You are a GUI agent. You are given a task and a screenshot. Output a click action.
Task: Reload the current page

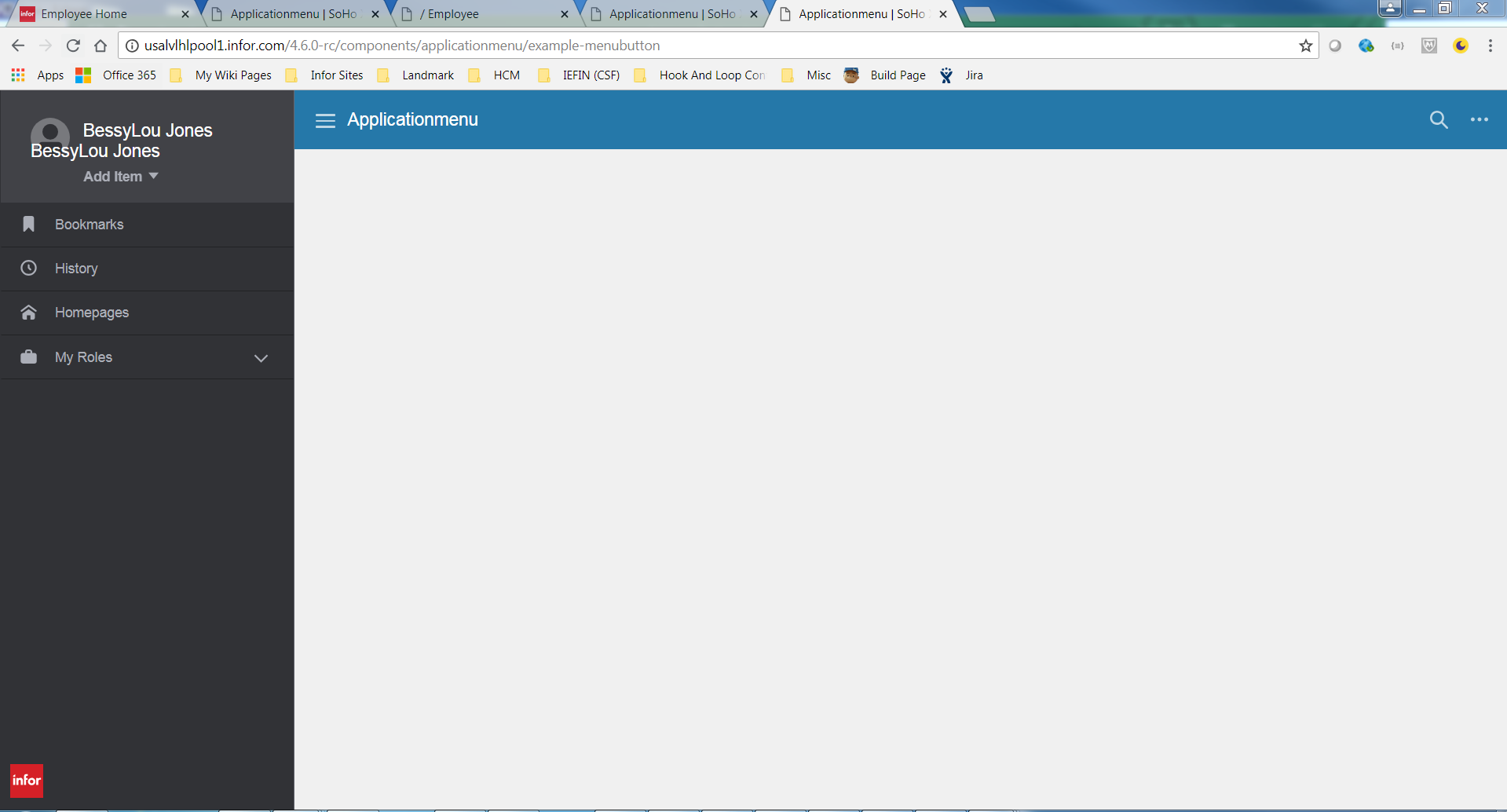[x=73, y=46]
